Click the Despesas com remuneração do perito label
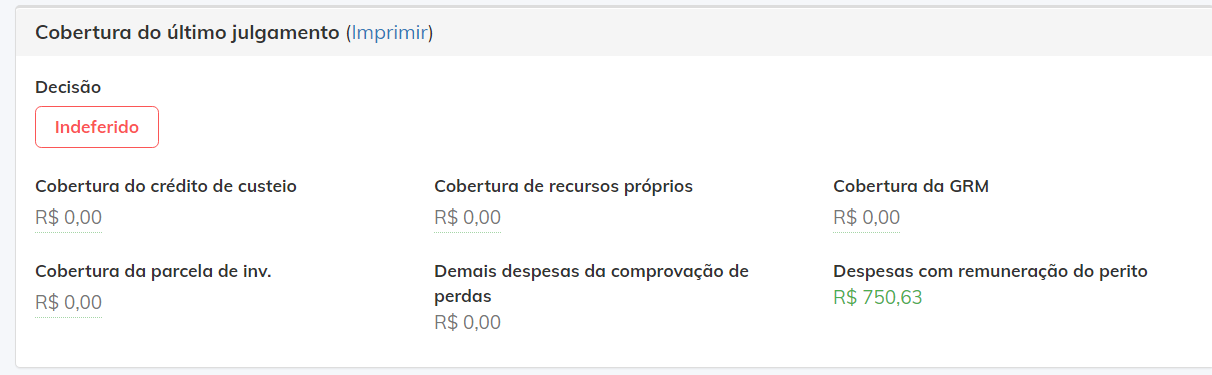This screenshot has height=375, width=1212. pos(990,271)
